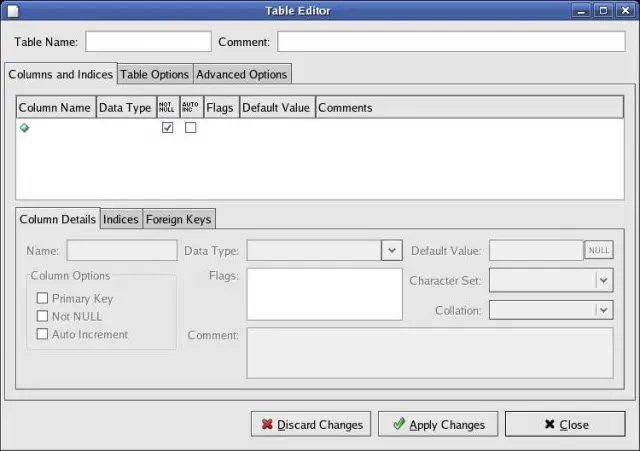Uncheck the NOT NULL checkbox in column row
This screenshot has height=451, width=640.
tap(168, 128)
